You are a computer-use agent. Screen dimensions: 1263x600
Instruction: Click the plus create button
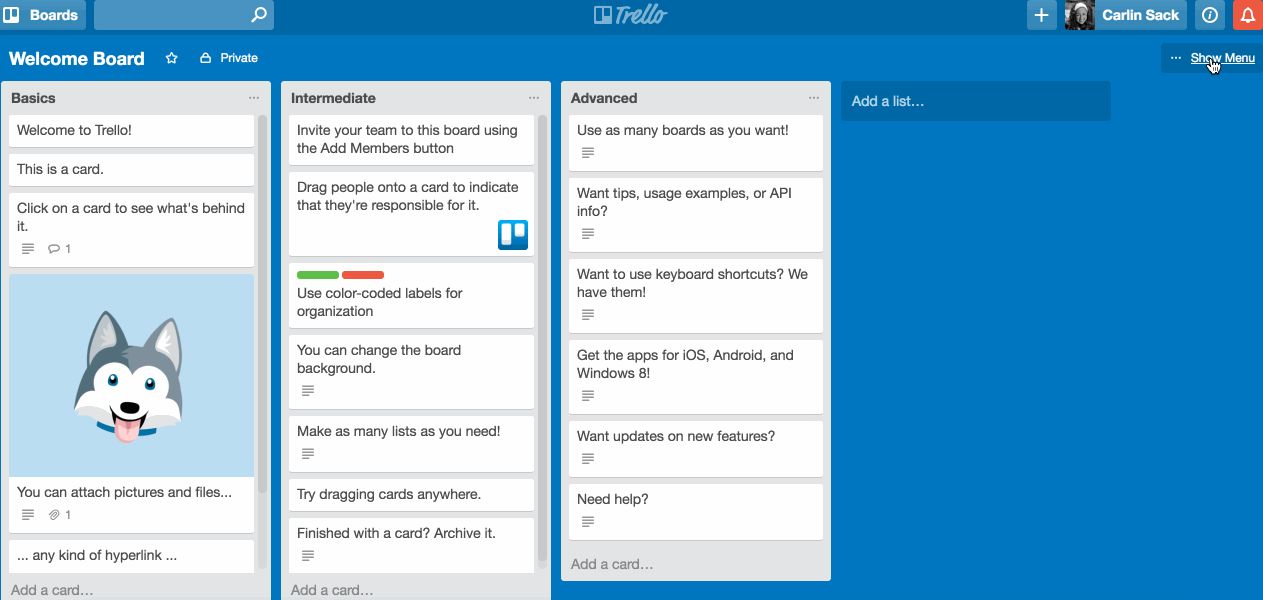click(x=1042, y=15)
